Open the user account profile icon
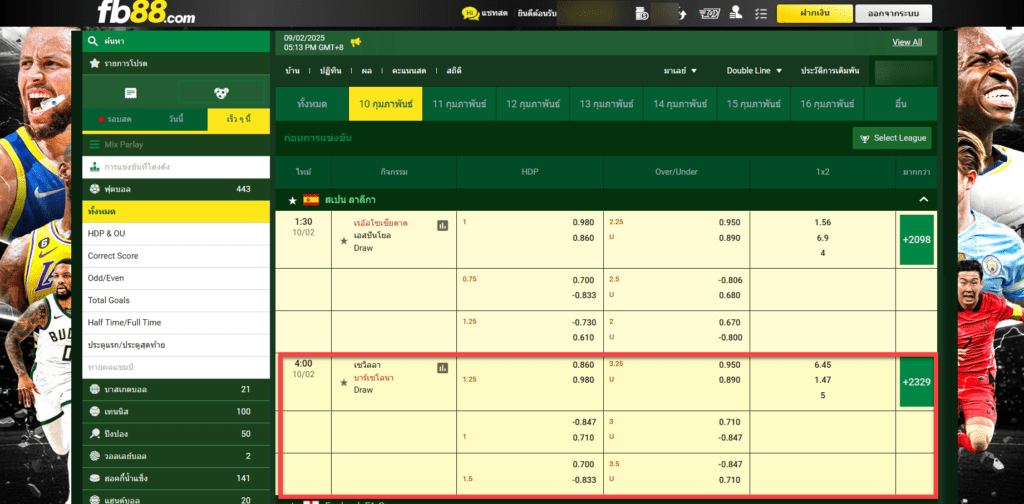The image size is (1024, 504). click(x=736, y=13)
